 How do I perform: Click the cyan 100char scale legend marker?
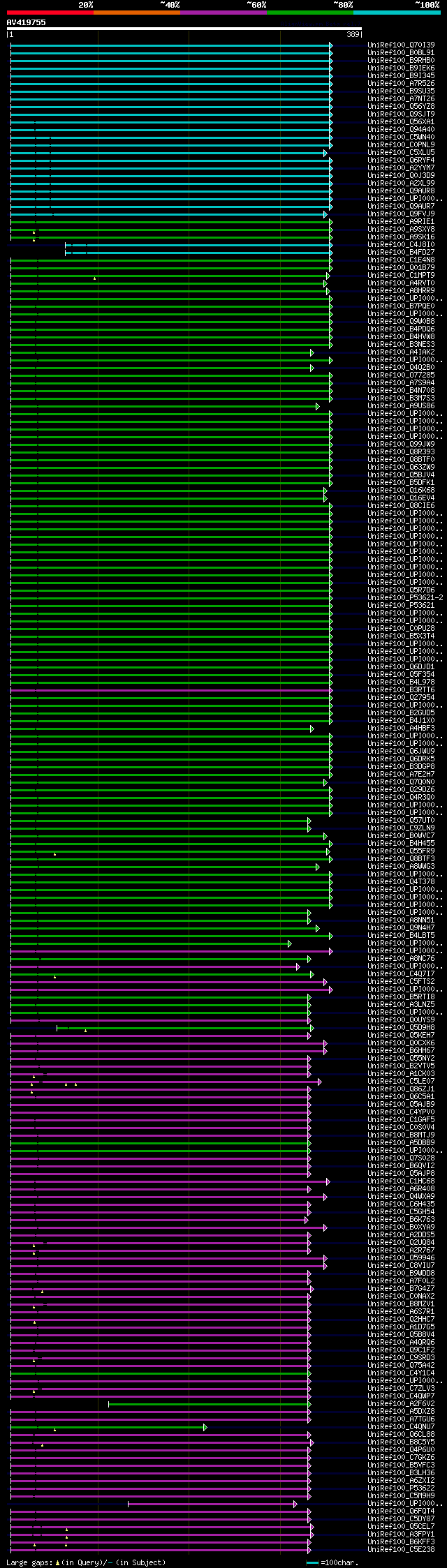click(312, 1562)
